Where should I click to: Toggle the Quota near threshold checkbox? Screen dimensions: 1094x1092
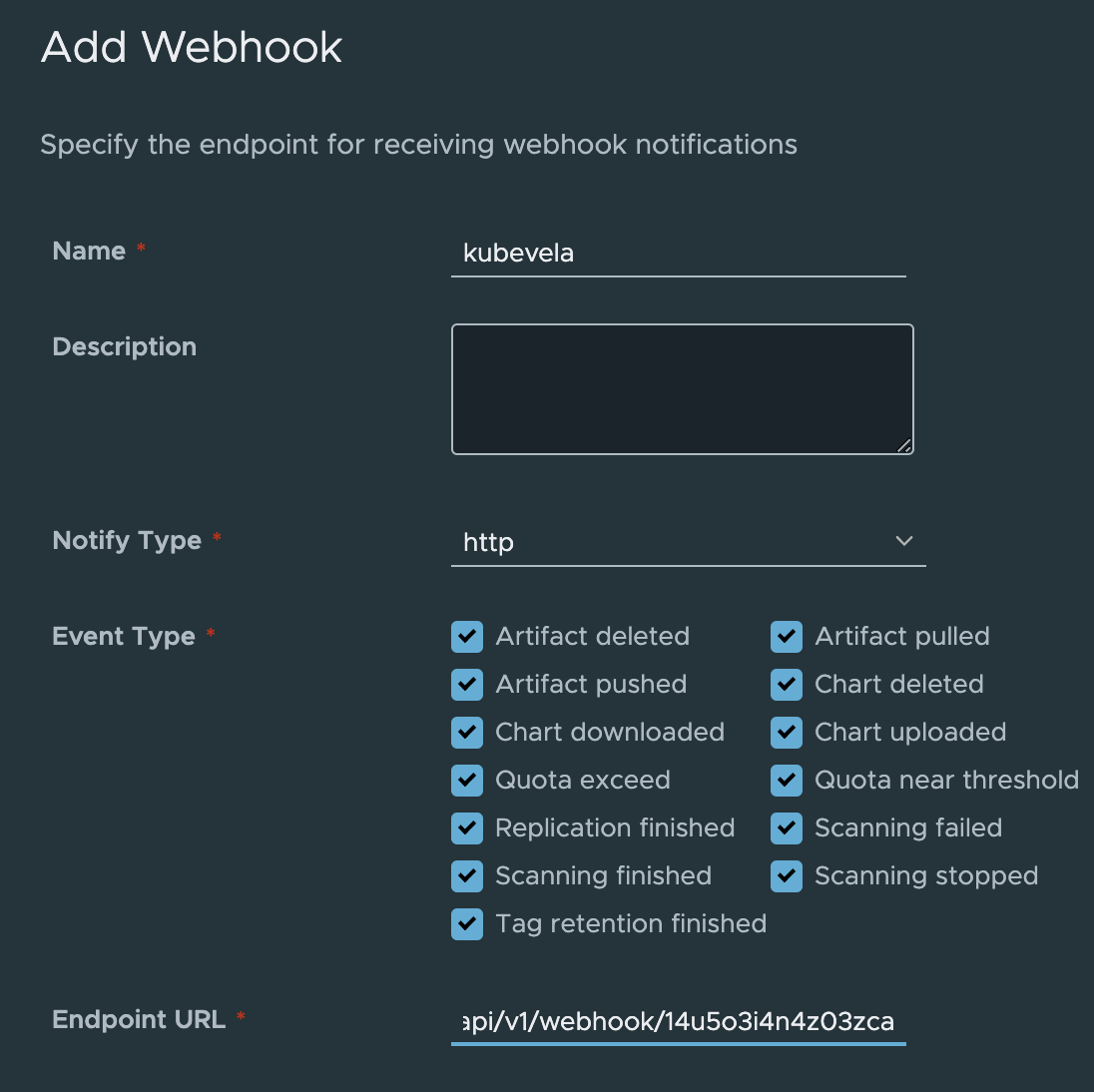click(787, 781)
